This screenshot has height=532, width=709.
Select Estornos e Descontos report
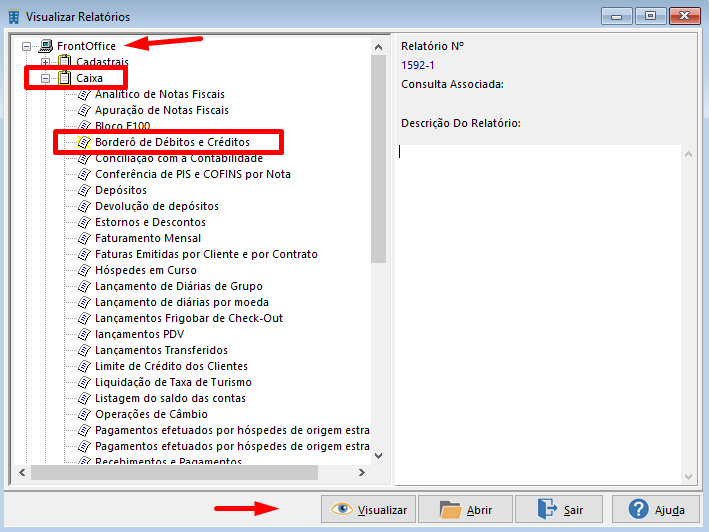[x=150, y=222]
